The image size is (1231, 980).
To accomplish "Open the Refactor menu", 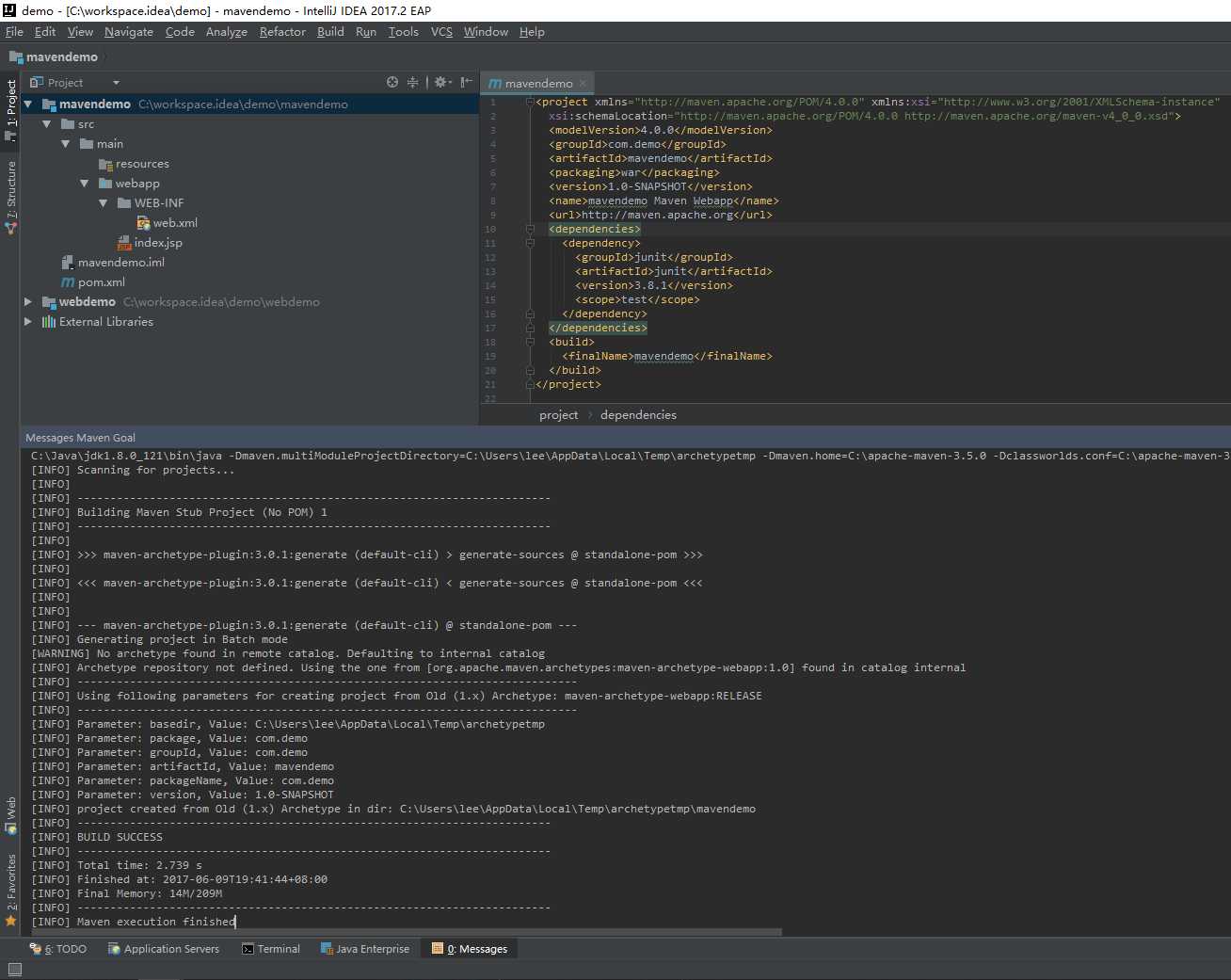I will coord(282,32).
